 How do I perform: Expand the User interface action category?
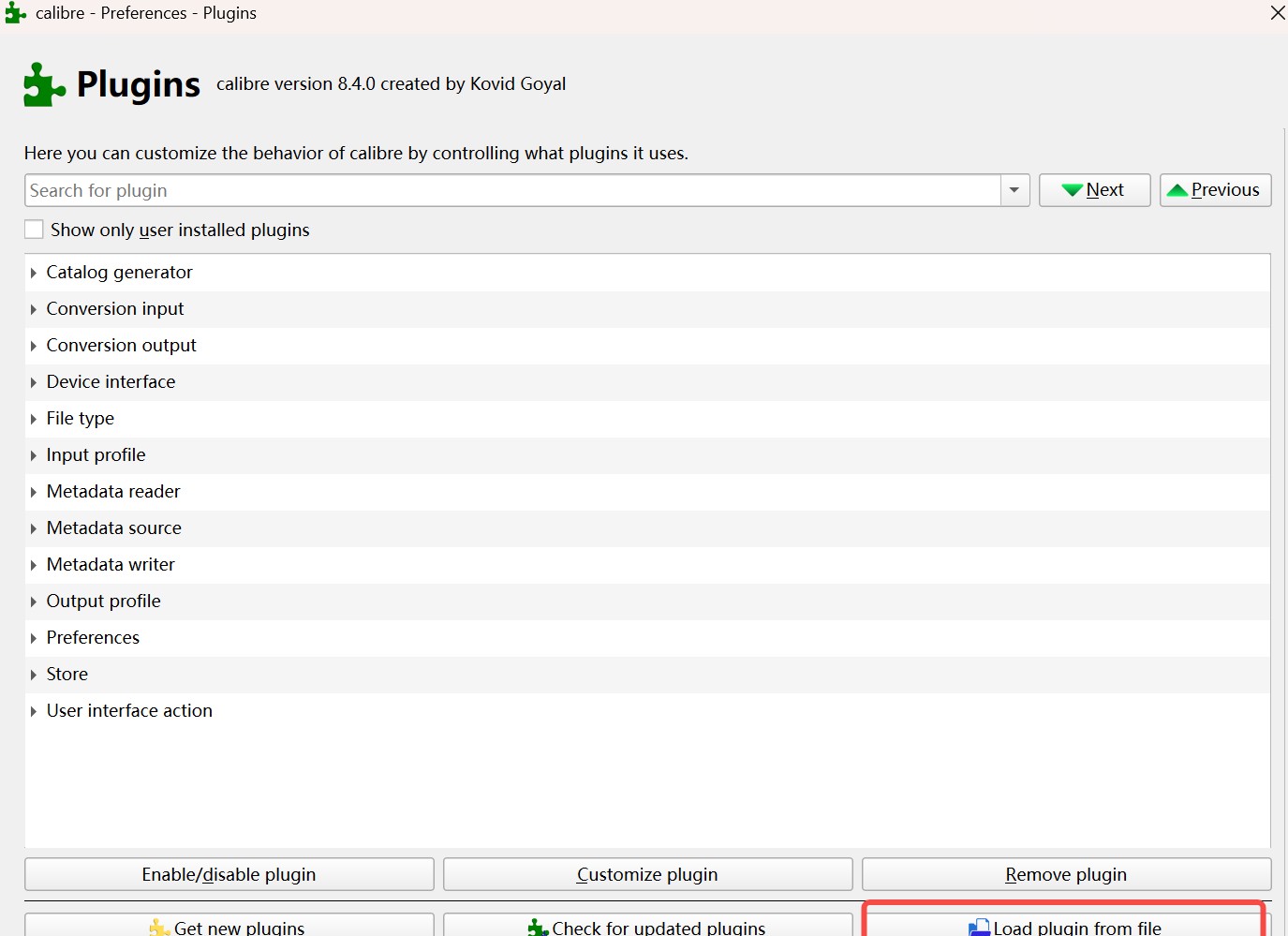pos(34,711)
